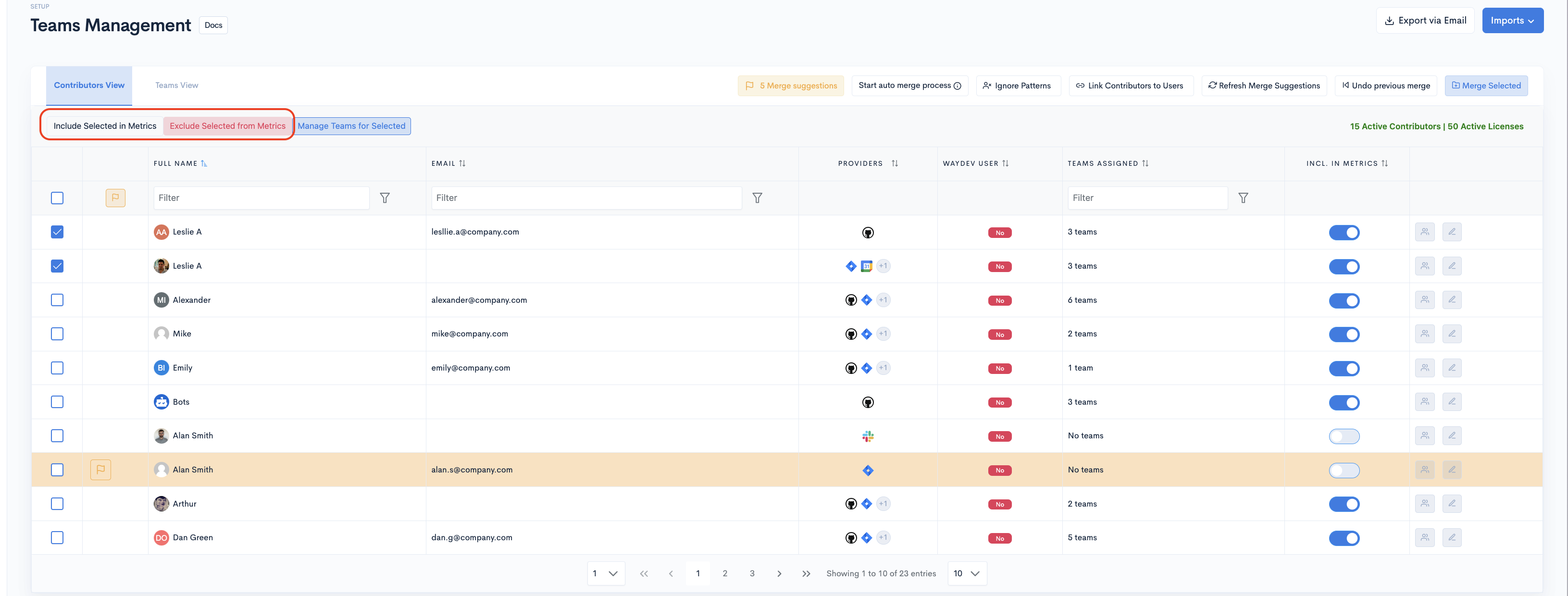Check the Alexander row checkbox
The width and height of the screenshot is (1568, 596).
[57, 299]
